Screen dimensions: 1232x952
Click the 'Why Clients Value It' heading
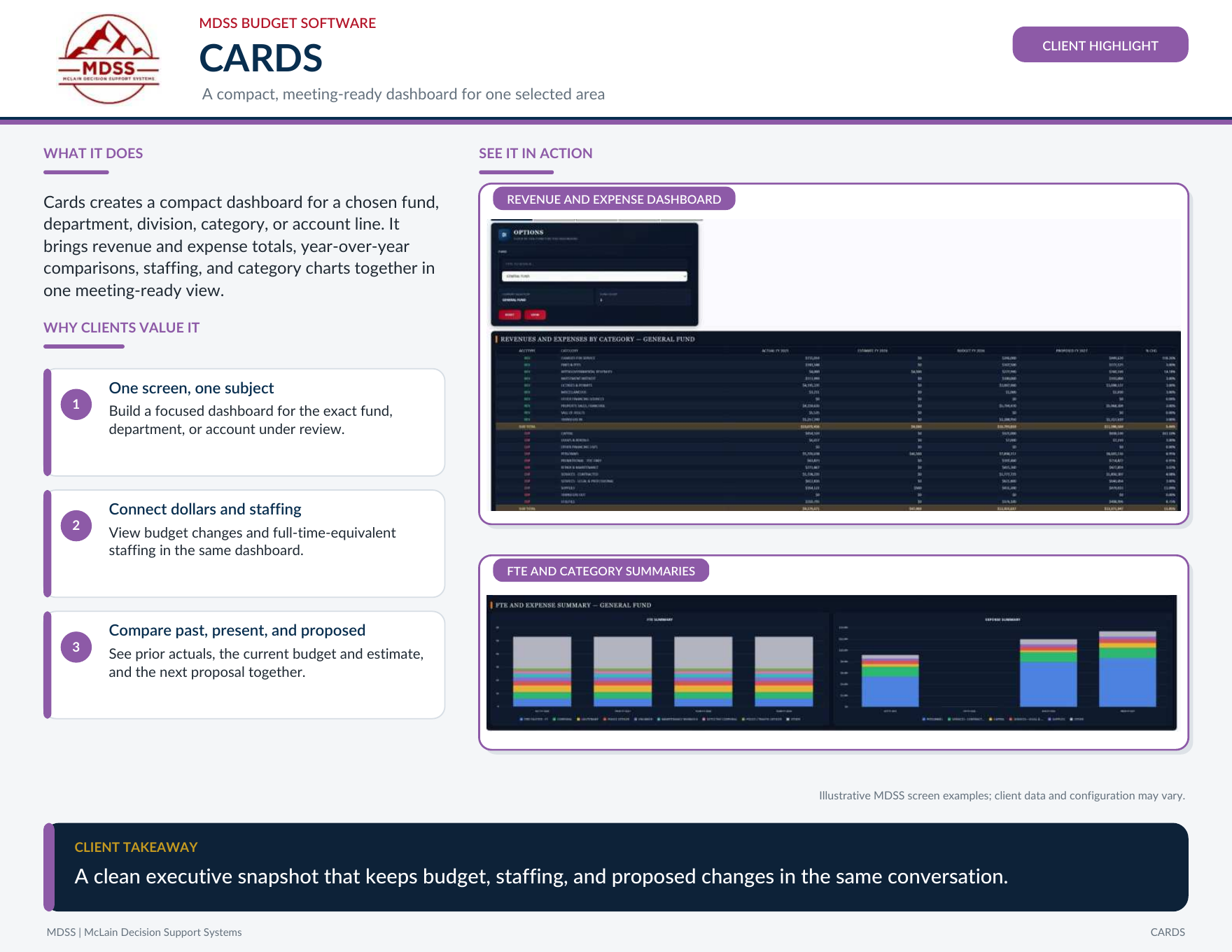[x=121, y=328]
